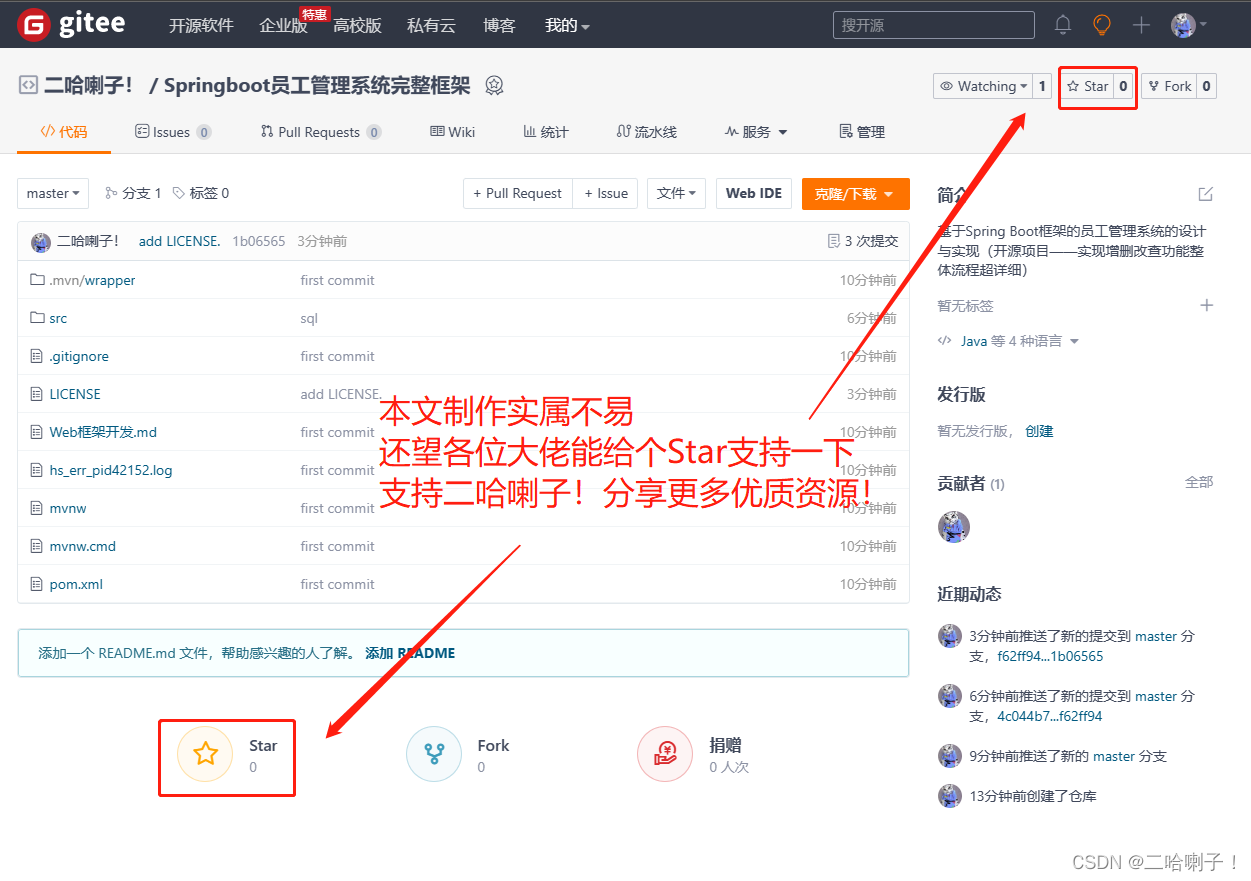
Task: Open 高校版 in the top navigation
Action: tap(358, 25)
